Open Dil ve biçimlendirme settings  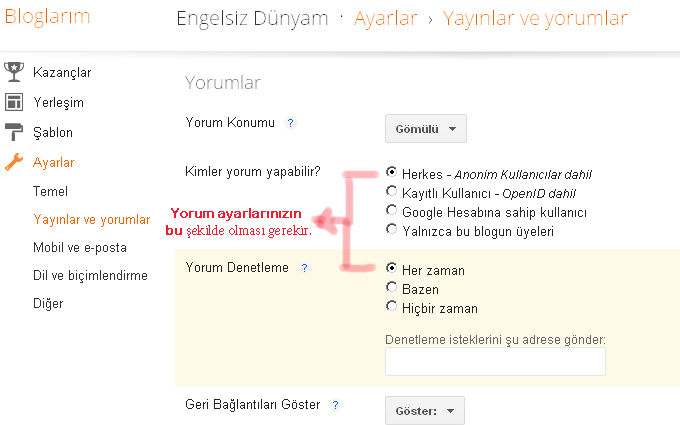click(x=90, y=275)
